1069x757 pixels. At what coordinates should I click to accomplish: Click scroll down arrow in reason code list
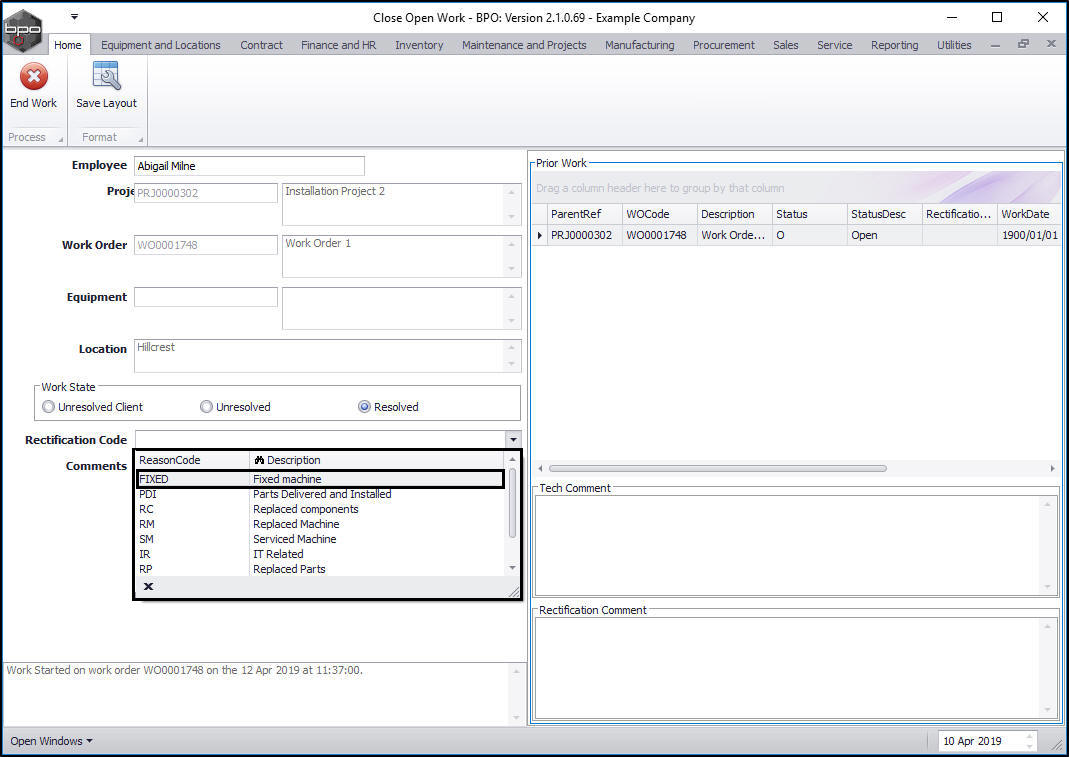pyautogui.click(x=513, y=568)
